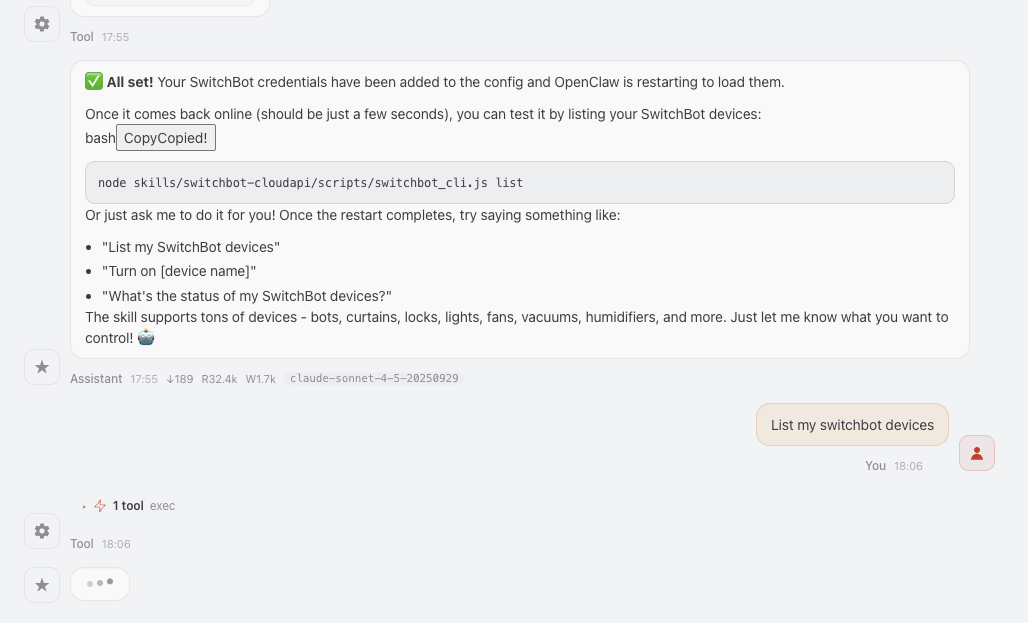The width and height of the screenshot is (1028, 623).
Task: Select the "List my switchbot devices" user bubble
Action: (852, 425)
